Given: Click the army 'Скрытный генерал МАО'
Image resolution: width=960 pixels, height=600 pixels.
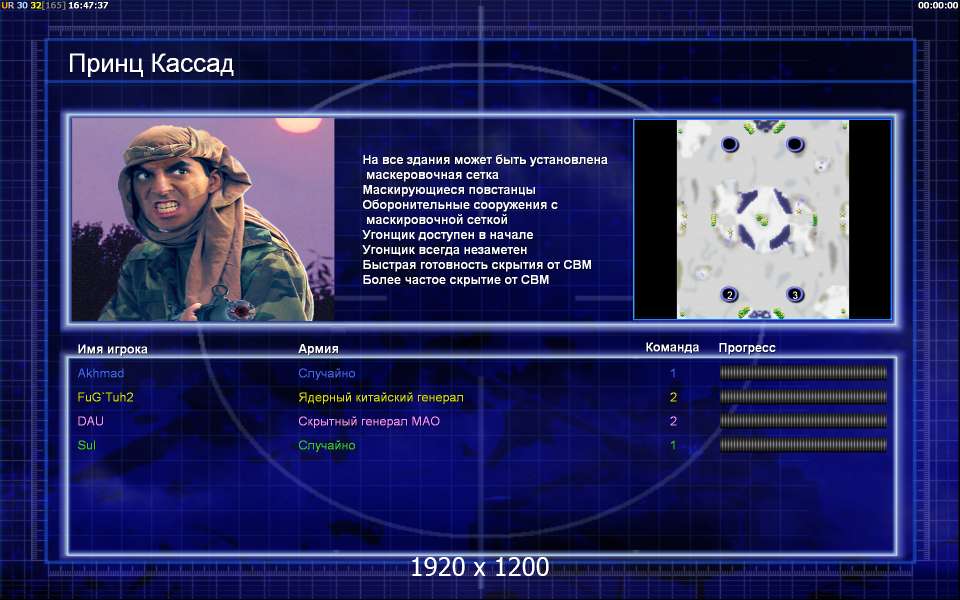Looking at the screenshot, I should [369, 421].
